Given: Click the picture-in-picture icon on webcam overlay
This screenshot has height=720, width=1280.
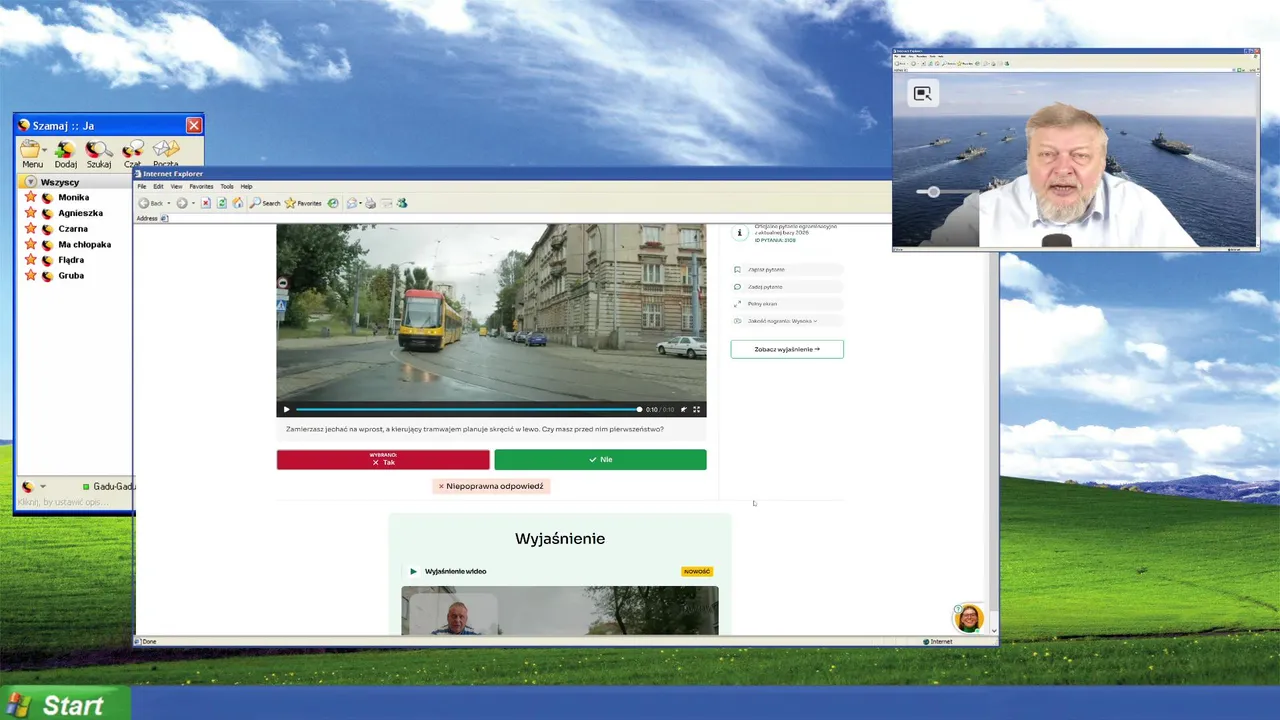Looking at the screenshot, I should point(922,93).
